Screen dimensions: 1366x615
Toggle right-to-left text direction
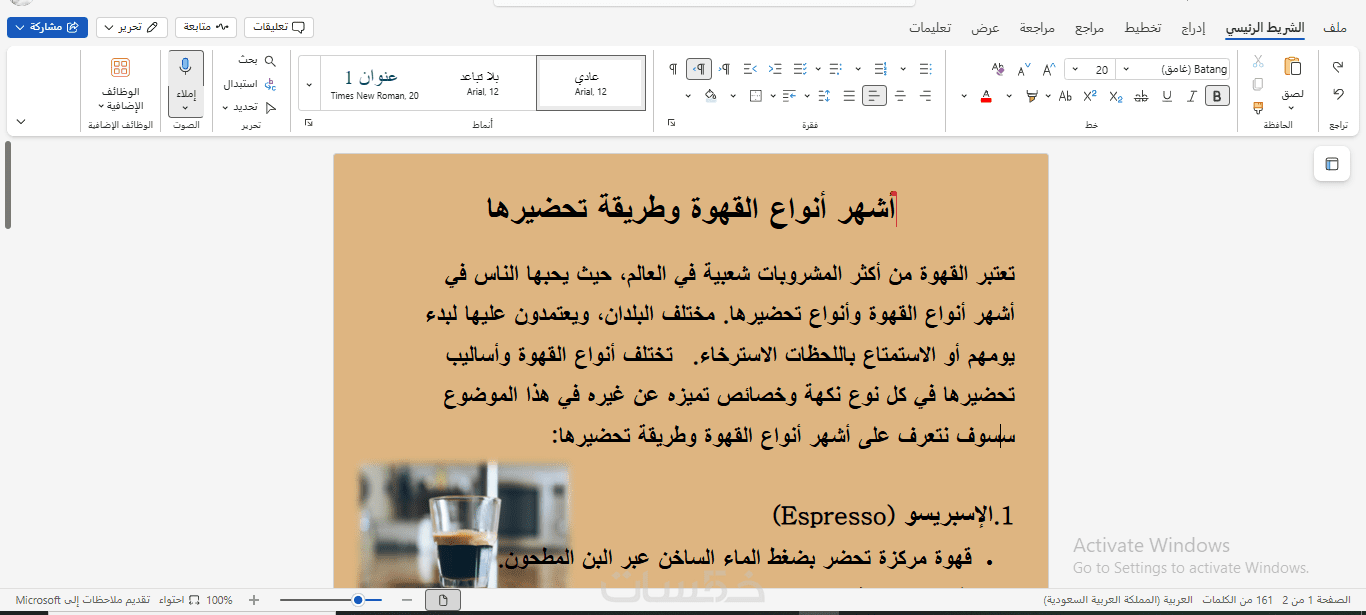tap(700, 69)
